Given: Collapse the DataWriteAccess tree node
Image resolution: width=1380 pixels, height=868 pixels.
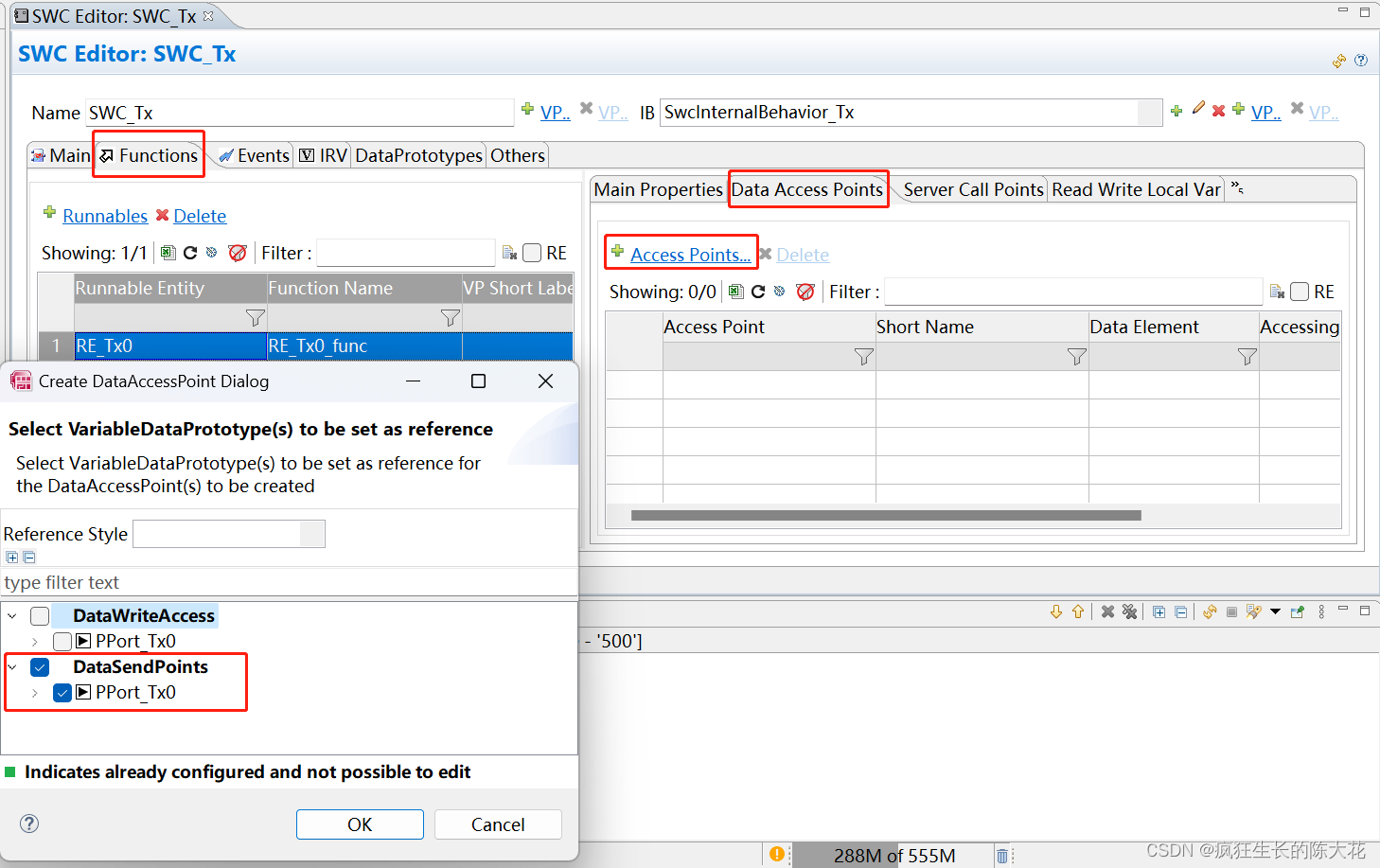Looking at the screenshot, I should point(12,615).
